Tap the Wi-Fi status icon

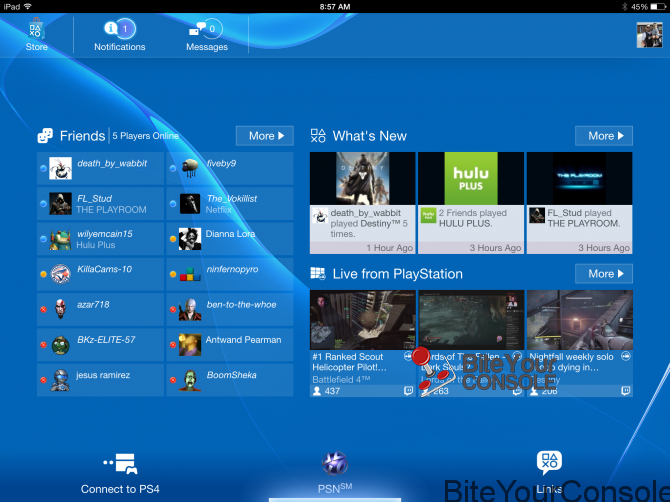tap(28, 6)
